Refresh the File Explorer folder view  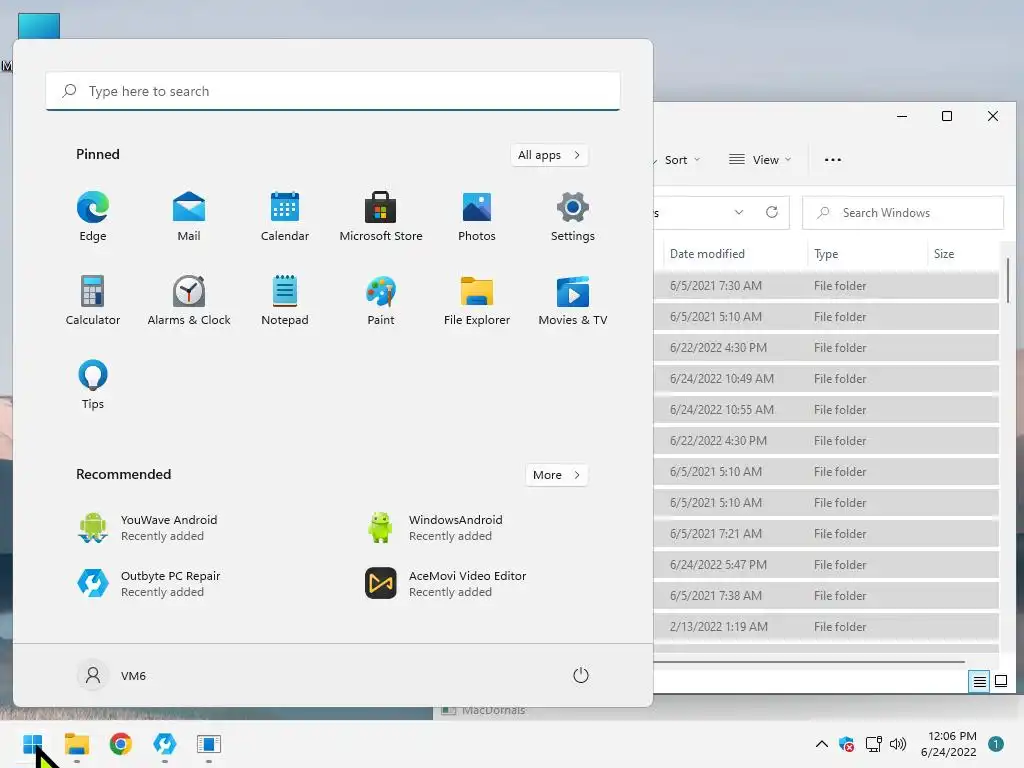tap(772, 212)
